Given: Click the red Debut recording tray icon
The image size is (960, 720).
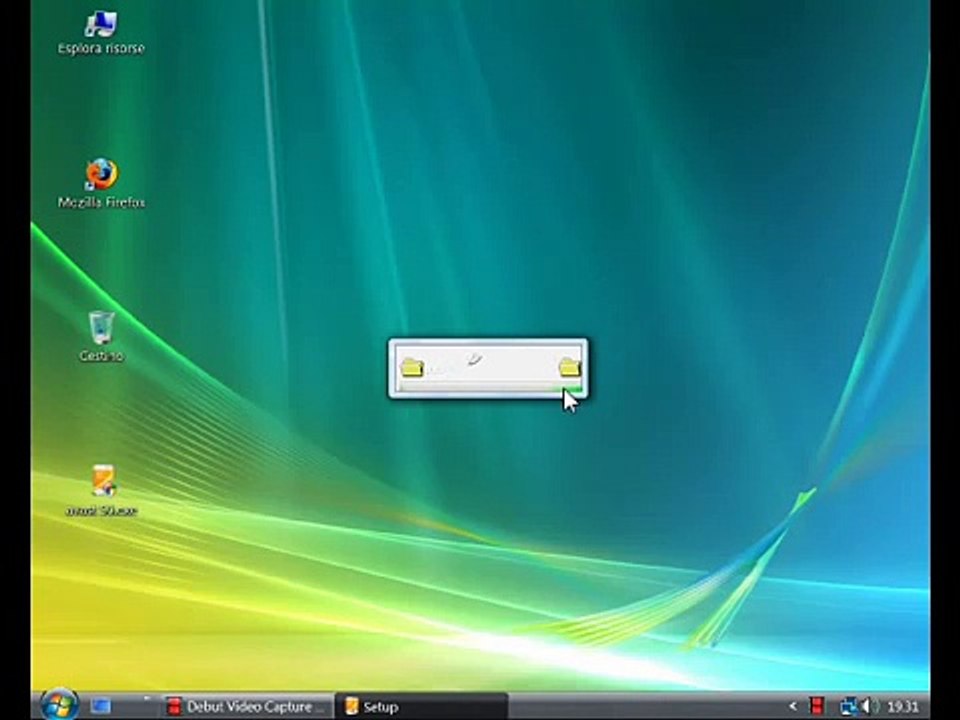Looking at the screenshot, I should coord(816,706).
